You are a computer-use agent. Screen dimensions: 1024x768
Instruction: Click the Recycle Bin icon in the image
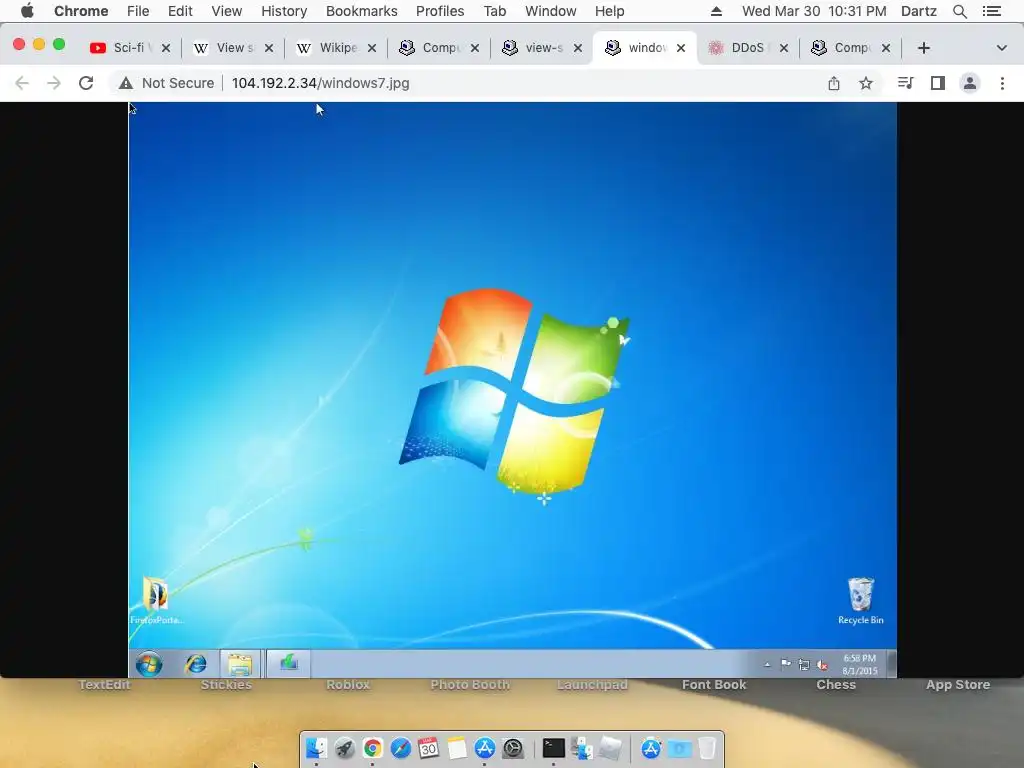[x=861, y=601]
